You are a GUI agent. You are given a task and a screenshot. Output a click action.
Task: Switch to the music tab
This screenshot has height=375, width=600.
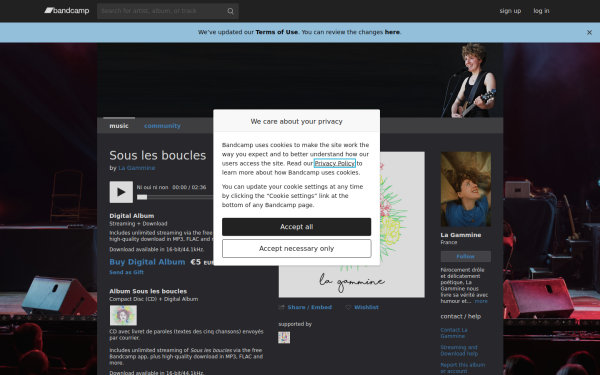pos(119,126)
